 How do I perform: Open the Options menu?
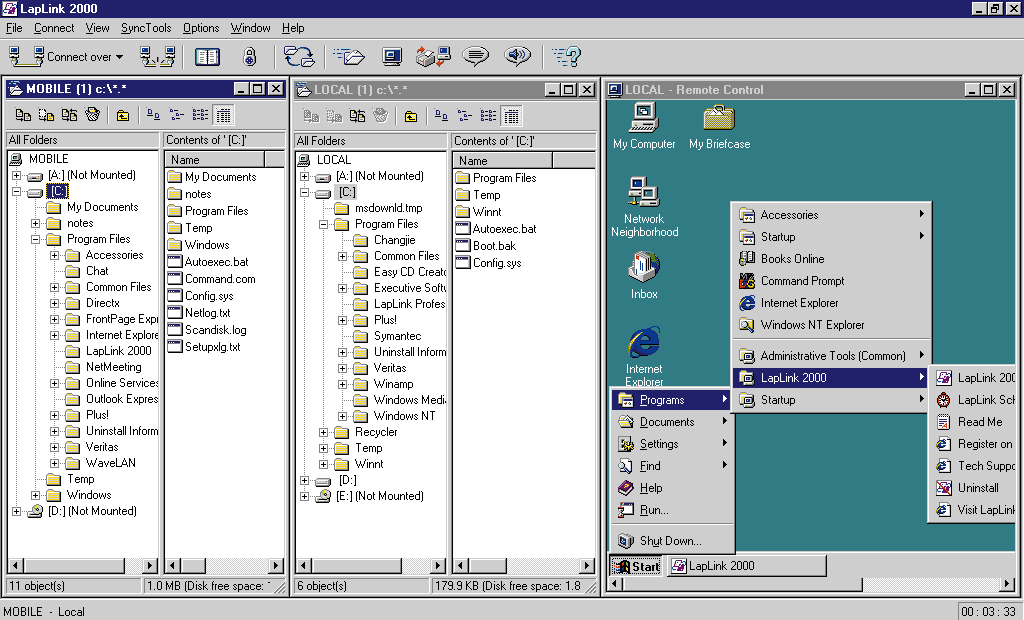tap(201, 28)
